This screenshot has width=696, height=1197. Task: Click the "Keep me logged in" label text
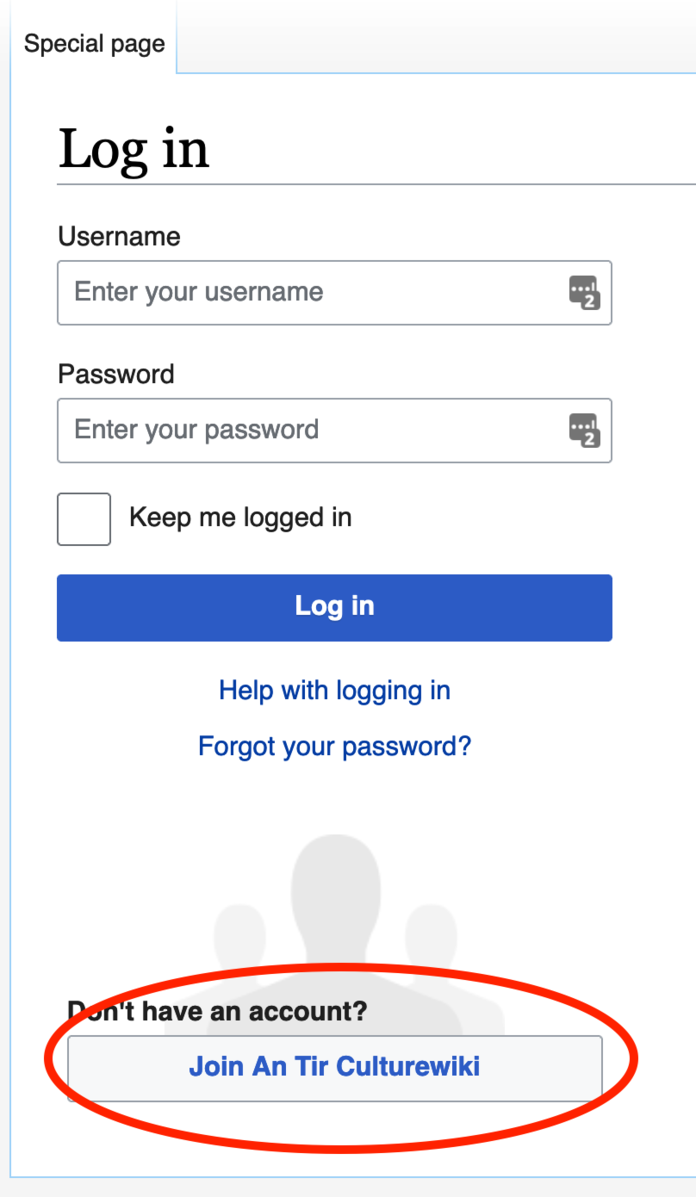click(x=240, y=518)
